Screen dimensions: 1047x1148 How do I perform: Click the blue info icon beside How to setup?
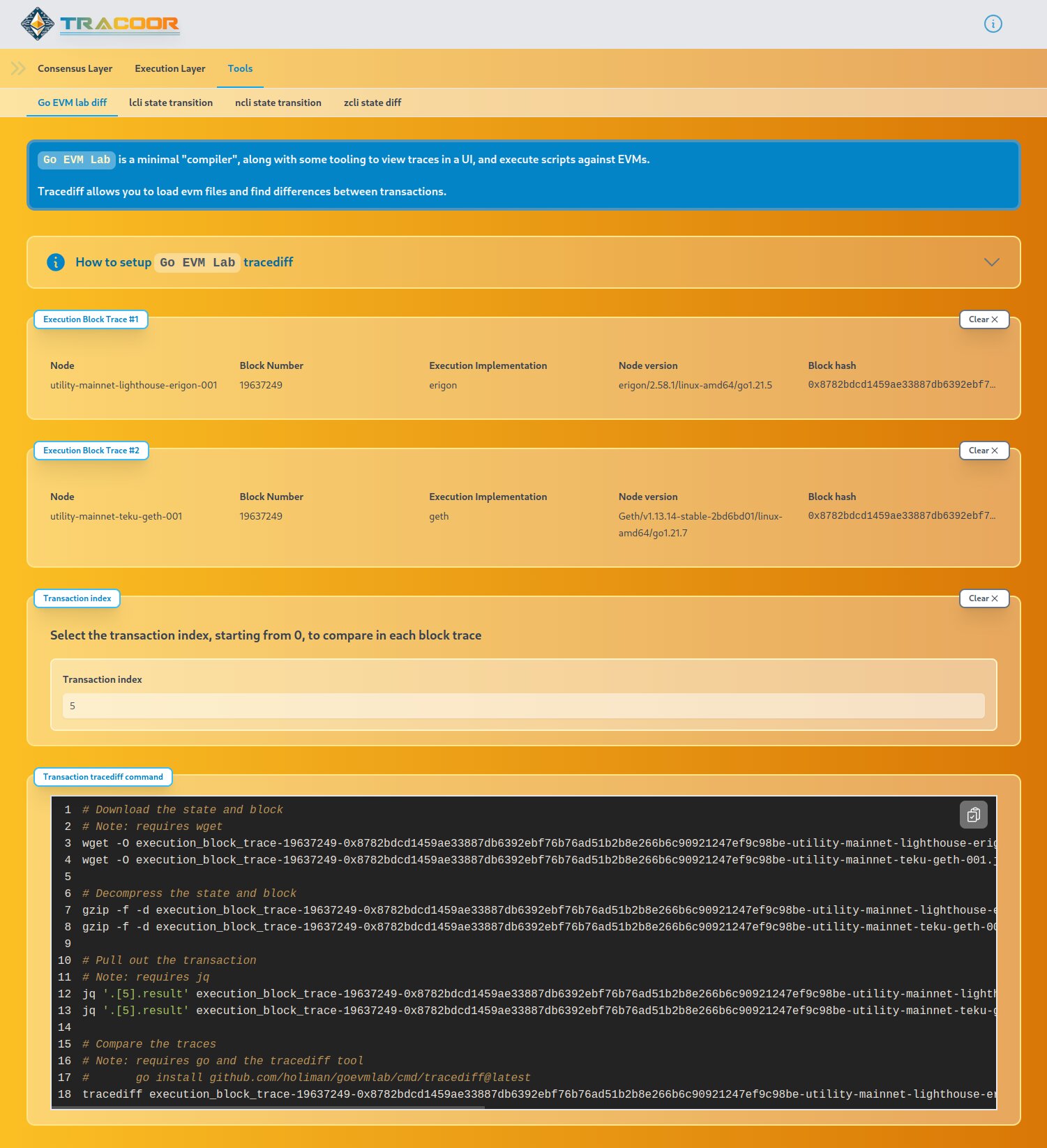coord(56,262)
